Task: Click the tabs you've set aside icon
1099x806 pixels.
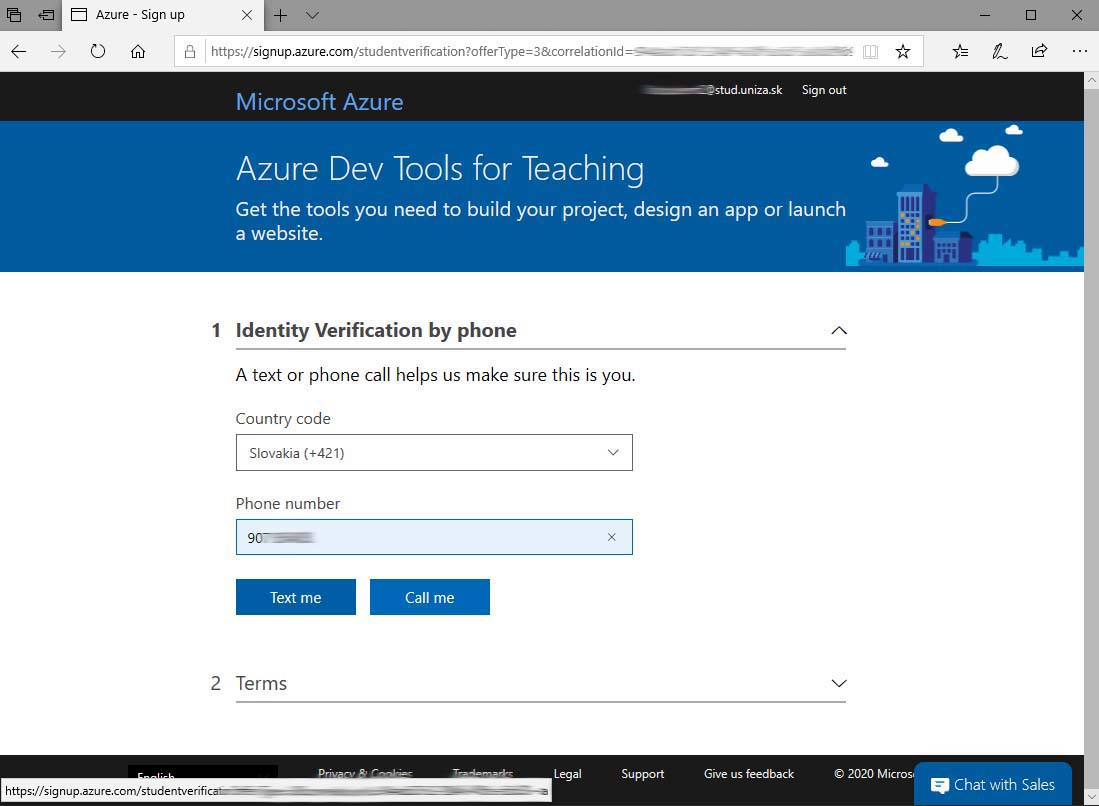Action: pos(13,15)
